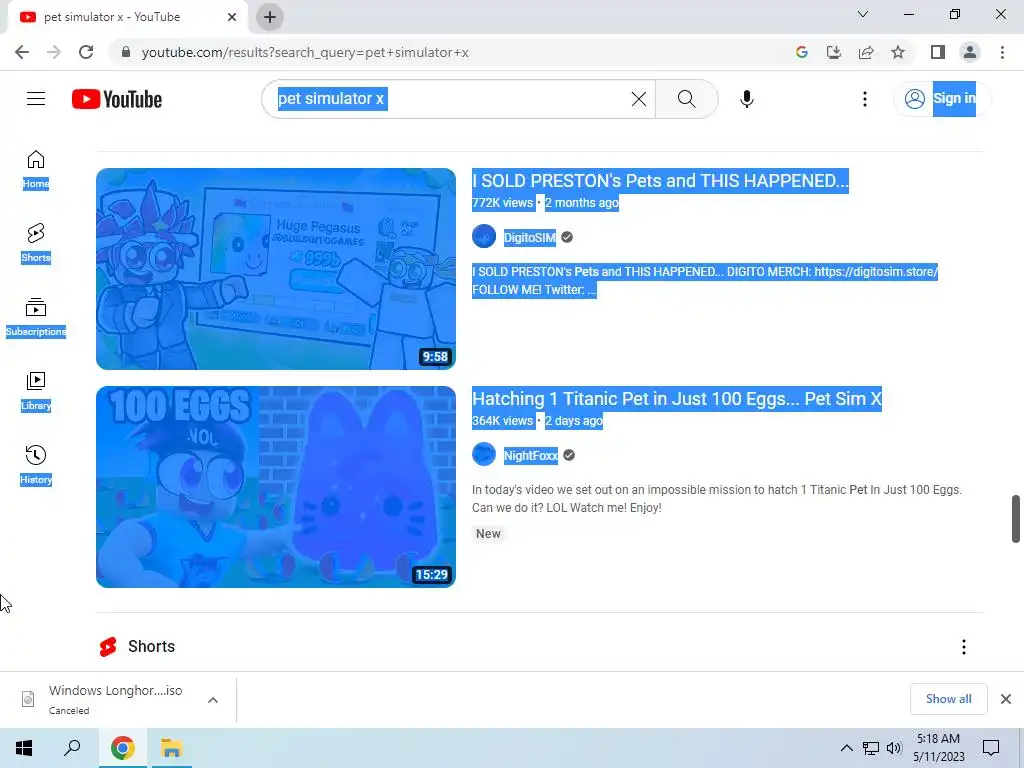Open the YouTube hamburger guide menu
The height and width of the screenshot is (768, 1024).
pos(36,99)
